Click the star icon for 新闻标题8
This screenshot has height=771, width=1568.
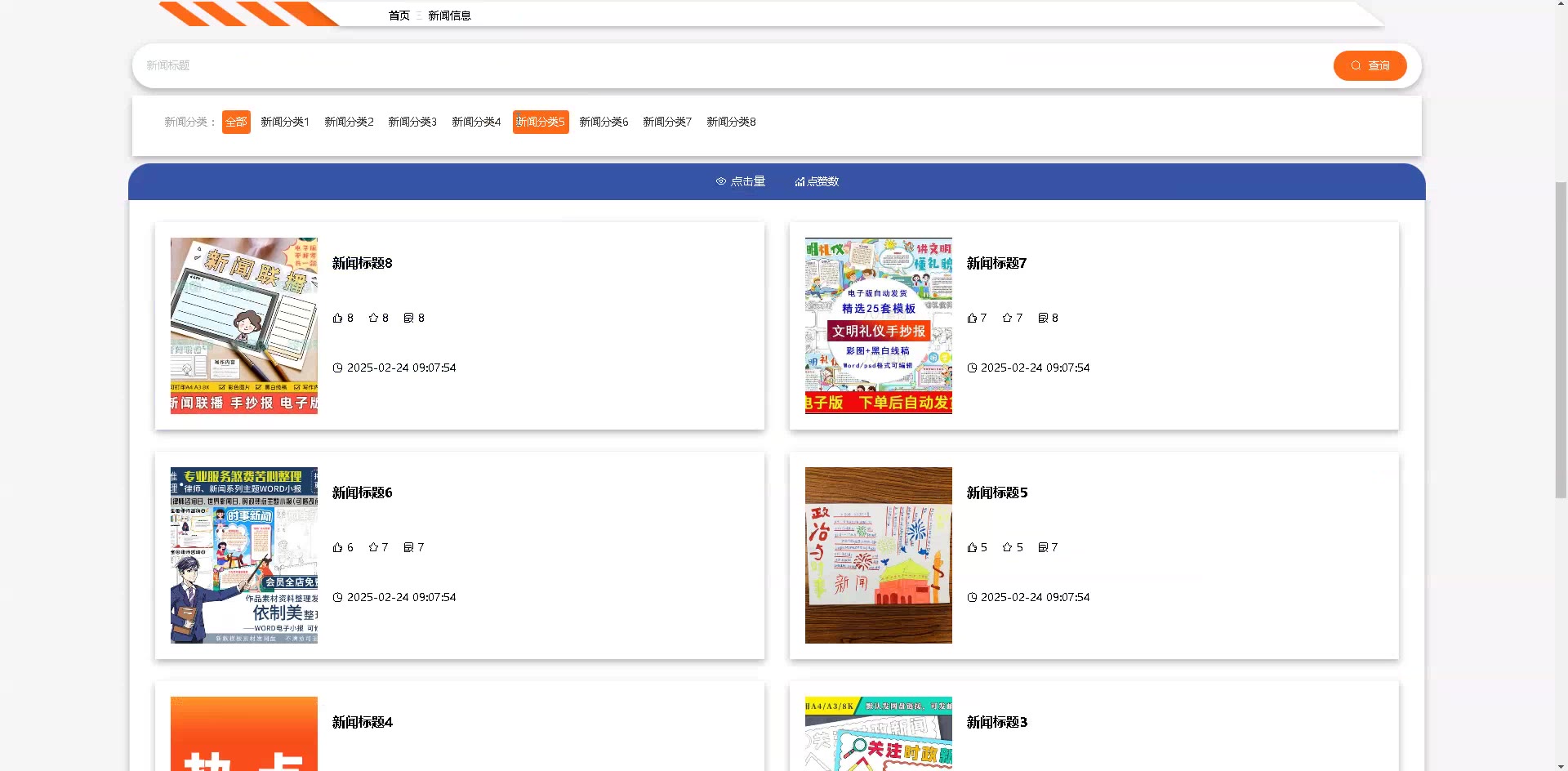[373, 318]
